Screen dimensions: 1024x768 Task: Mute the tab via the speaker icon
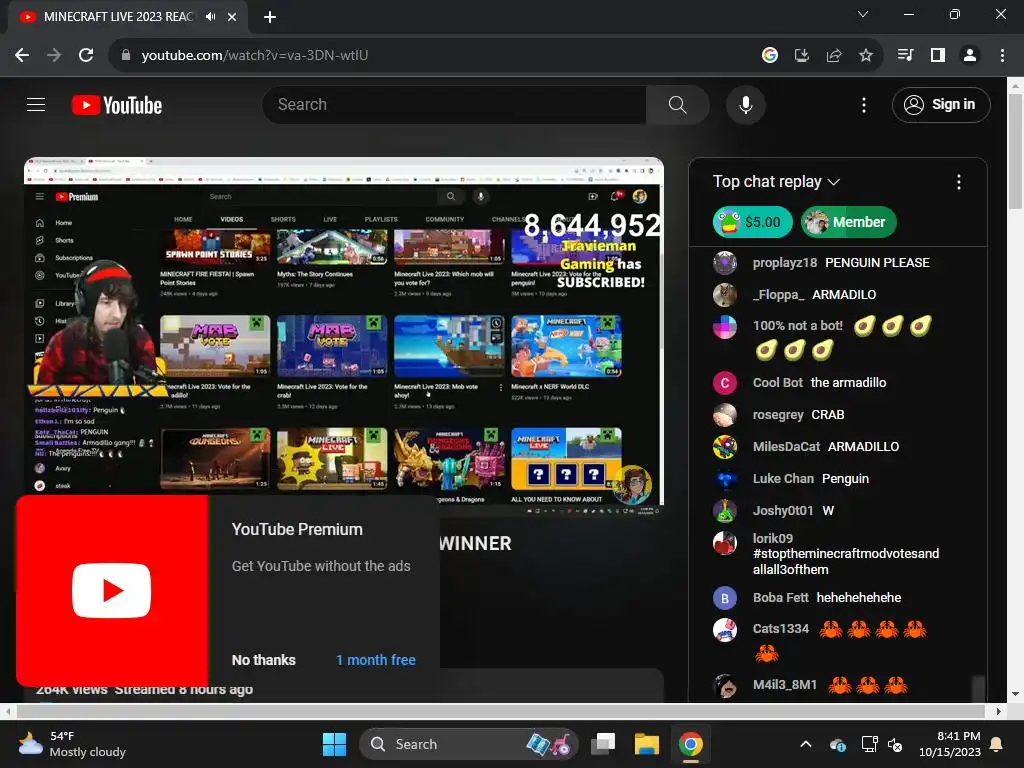point(210,17)
